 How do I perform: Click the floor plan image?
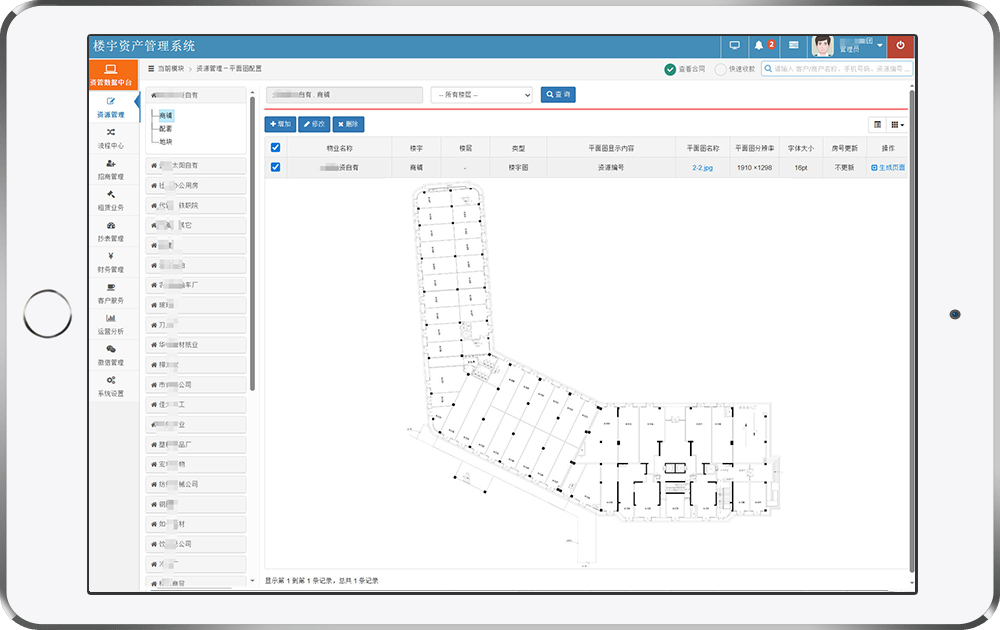pos(593,374)
